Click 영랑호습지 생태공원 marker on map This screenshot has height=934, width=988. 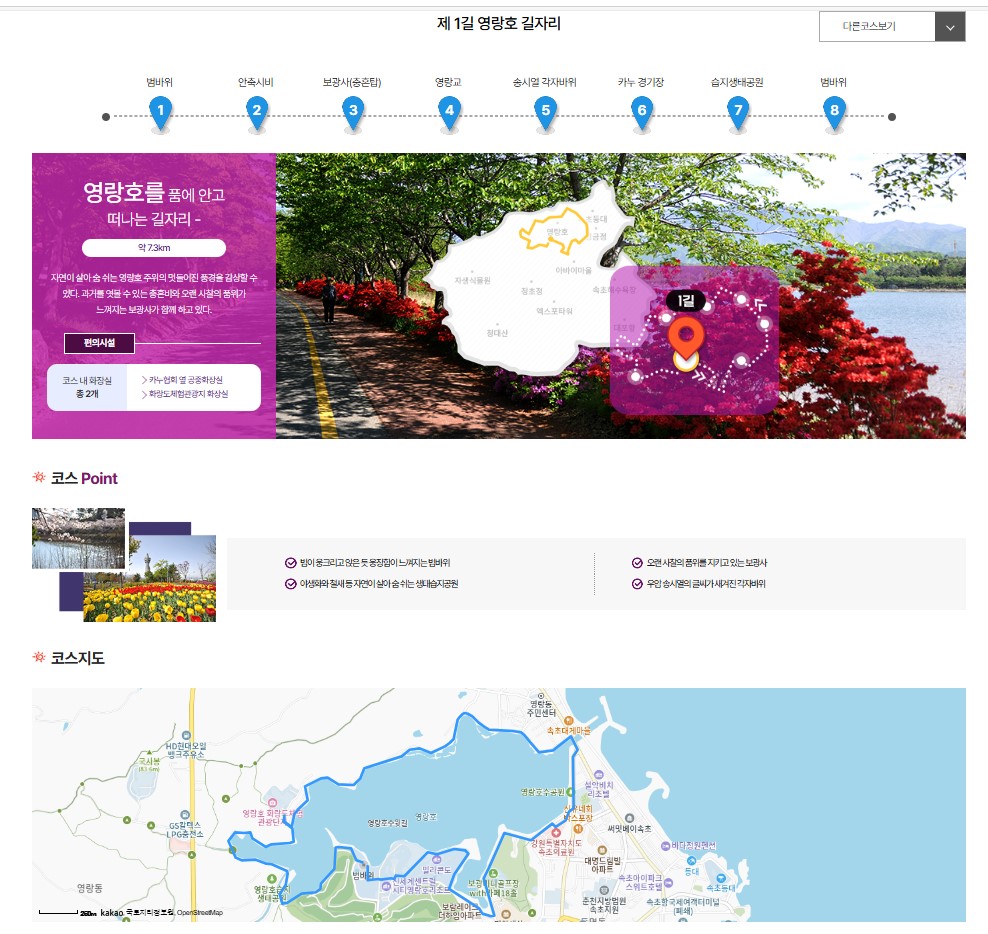(x=272, y=879)
